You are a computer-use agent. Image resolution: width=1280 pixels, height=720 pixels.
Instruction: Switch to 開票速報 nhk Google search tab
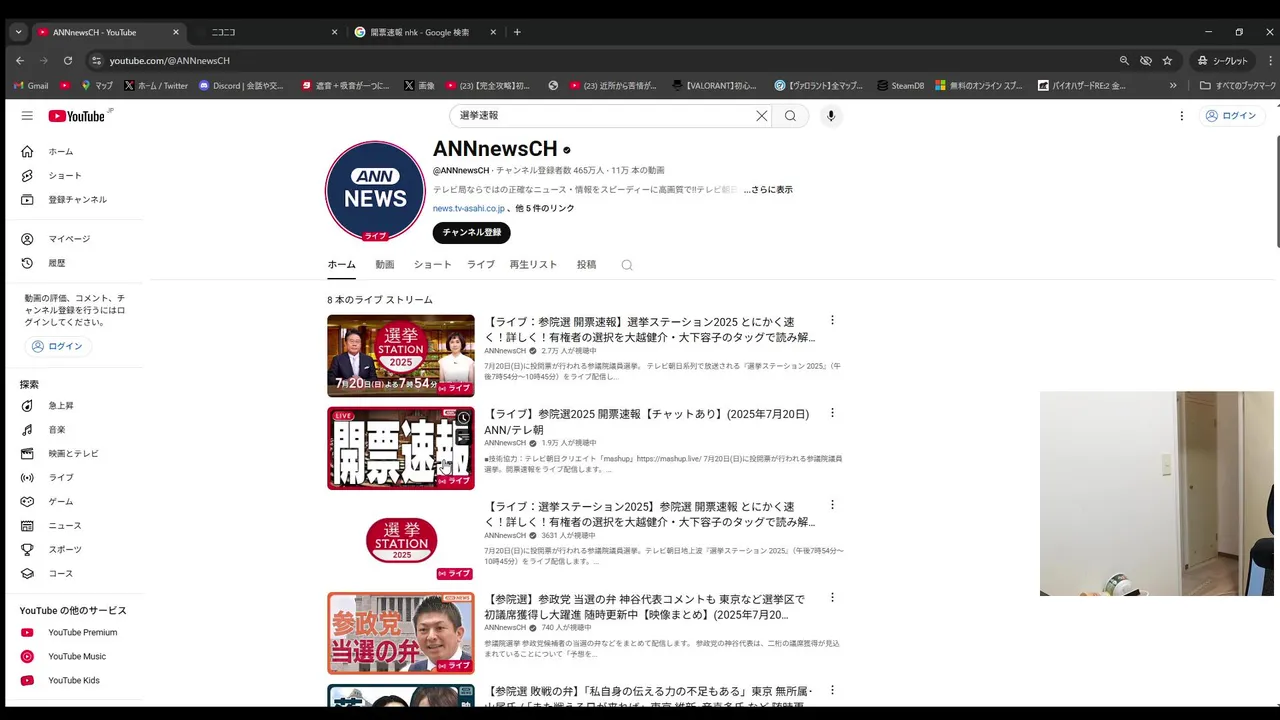click(425, 32)
